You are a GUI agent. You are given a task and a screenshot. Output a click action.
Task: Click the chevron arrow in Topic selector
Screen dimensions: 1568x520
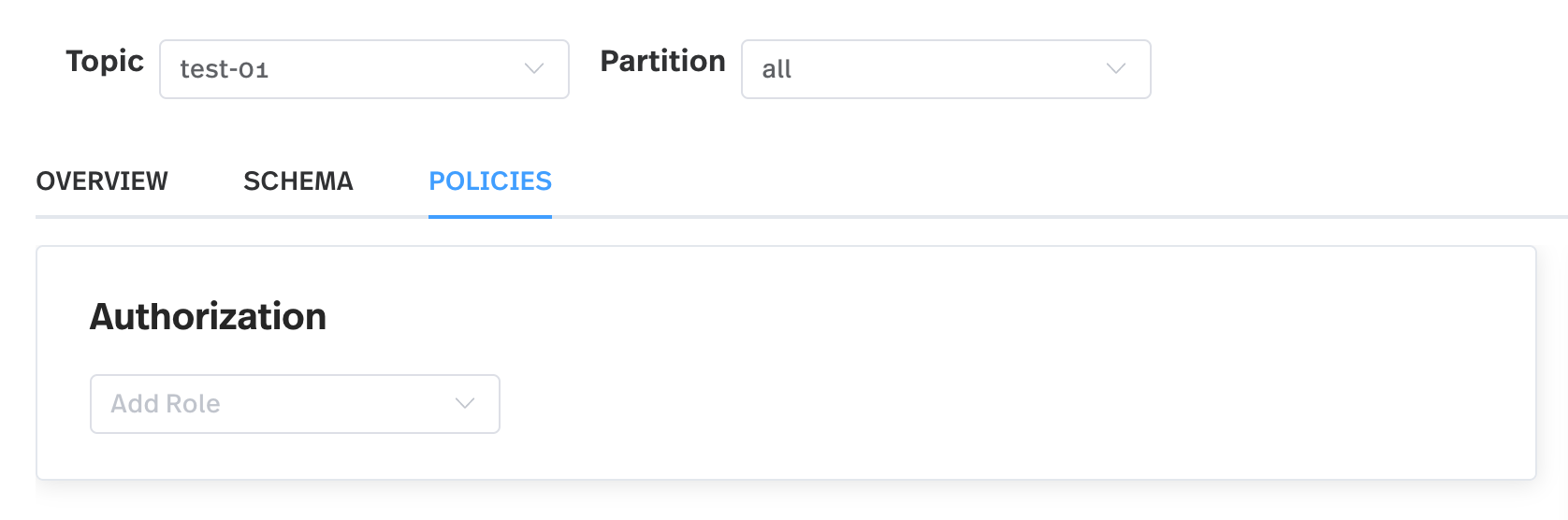click(x=534, y=69)
